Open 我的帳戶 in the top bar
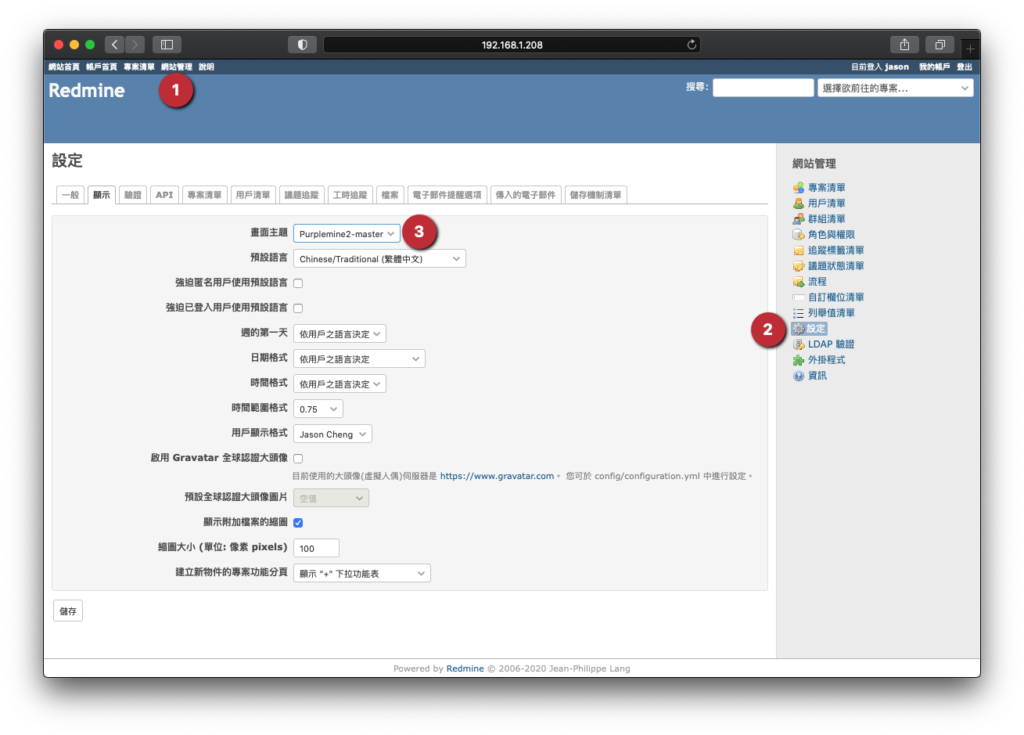Image resolution: width=1024 pixels, height=735 pixels. (935, 67)
